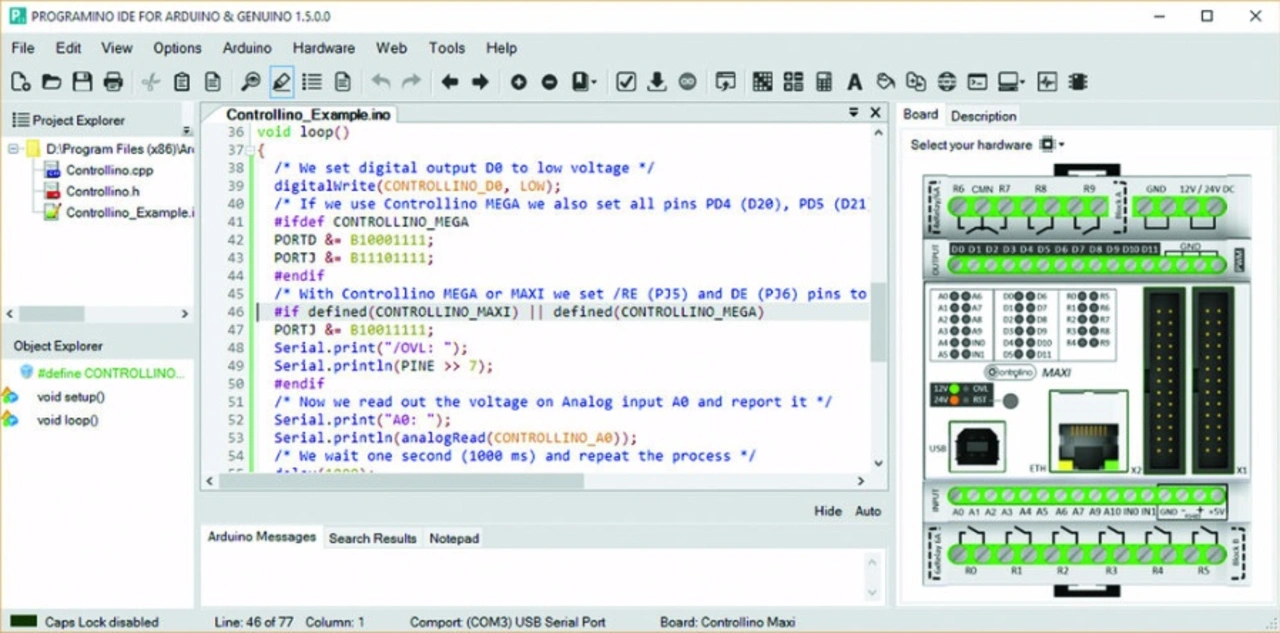The height and width of the screenshot is (633, 1280).
Task: Click the zoom in plus icon
Action: click(x=518, y=82)
